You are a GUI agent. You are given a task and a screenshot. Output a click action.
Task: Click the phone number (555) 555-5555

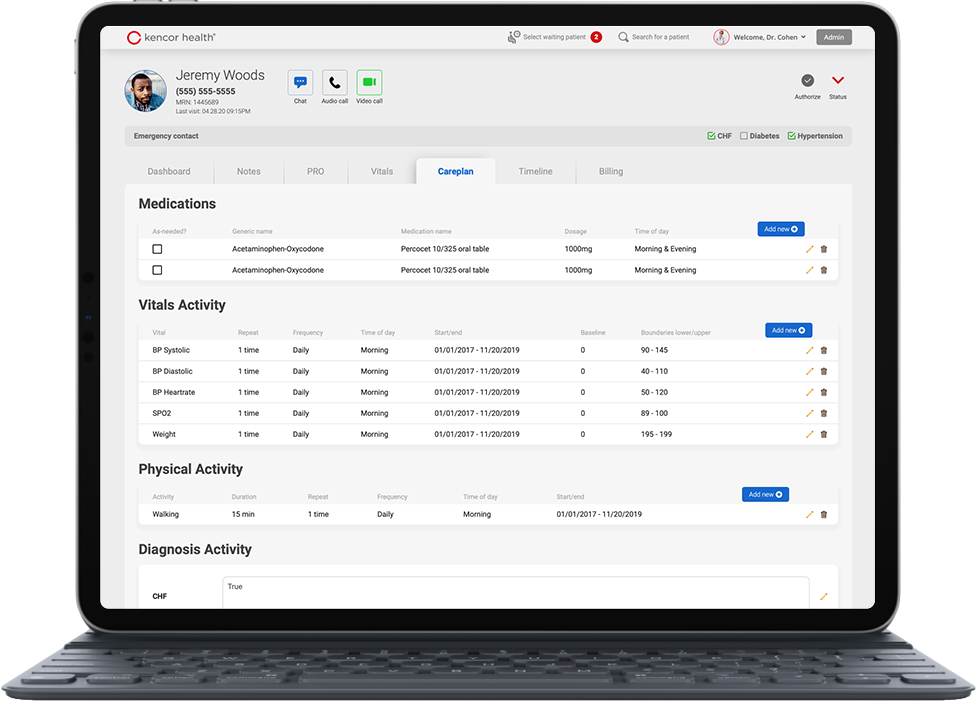205,92
